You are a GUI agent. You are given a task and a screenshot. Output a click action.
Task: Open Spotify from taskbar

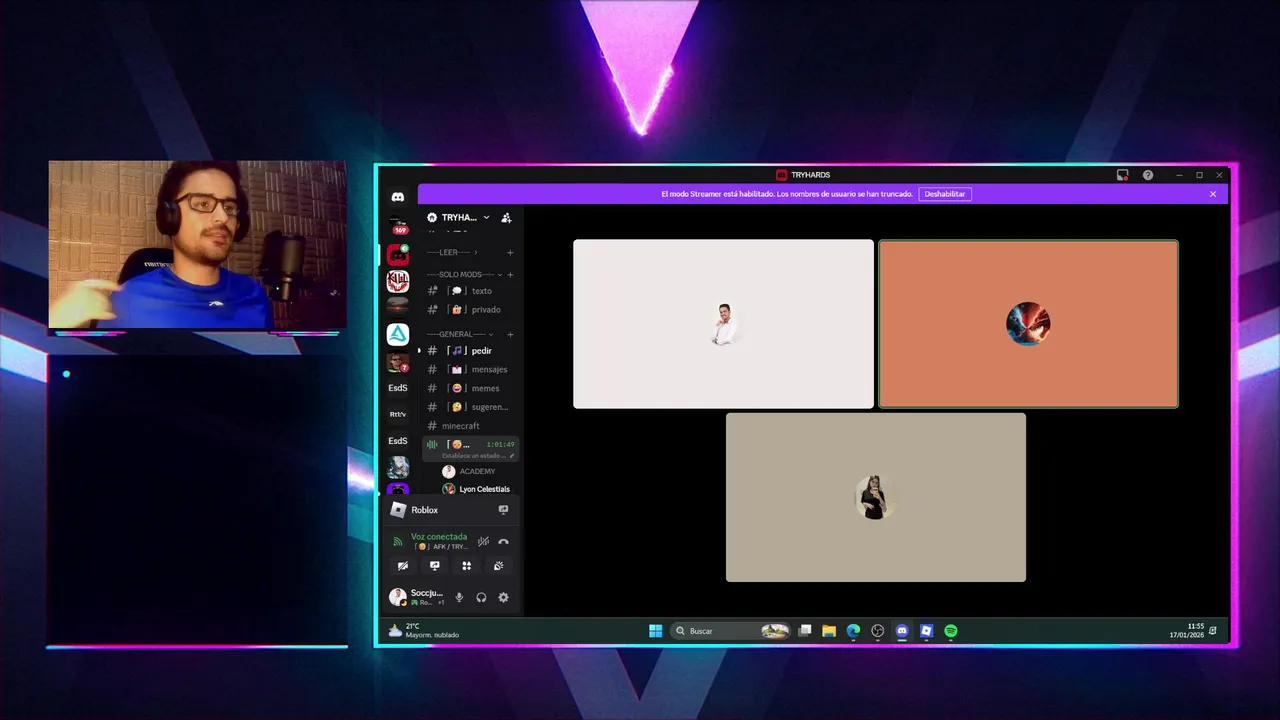951,631
